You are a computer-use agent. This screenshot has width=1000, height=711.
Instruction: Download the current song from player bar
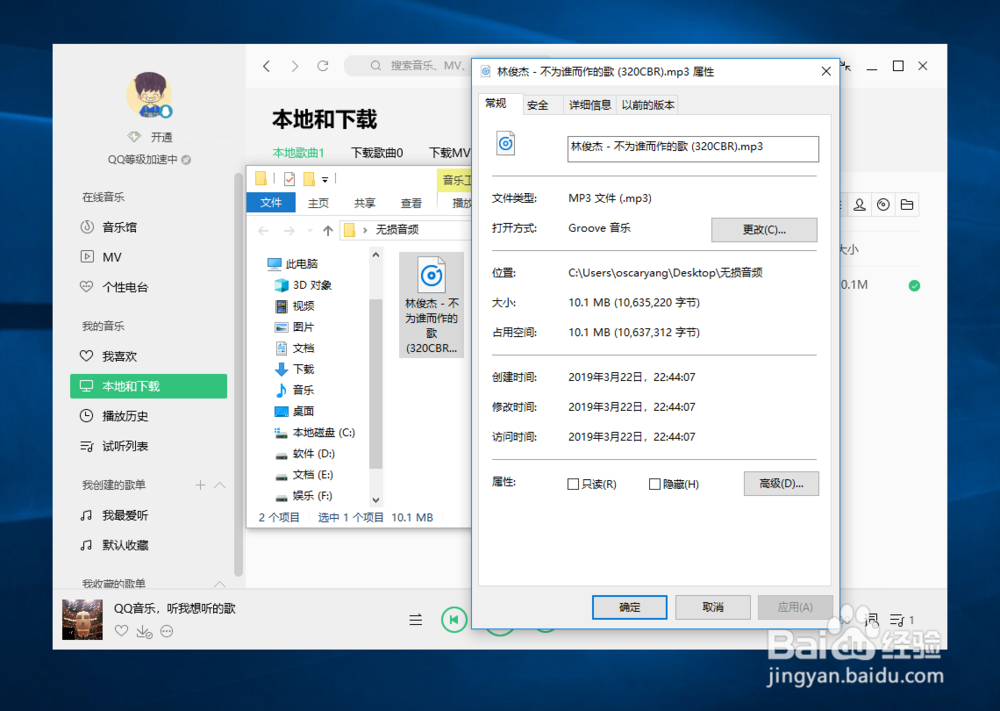(x=144, y=631)
